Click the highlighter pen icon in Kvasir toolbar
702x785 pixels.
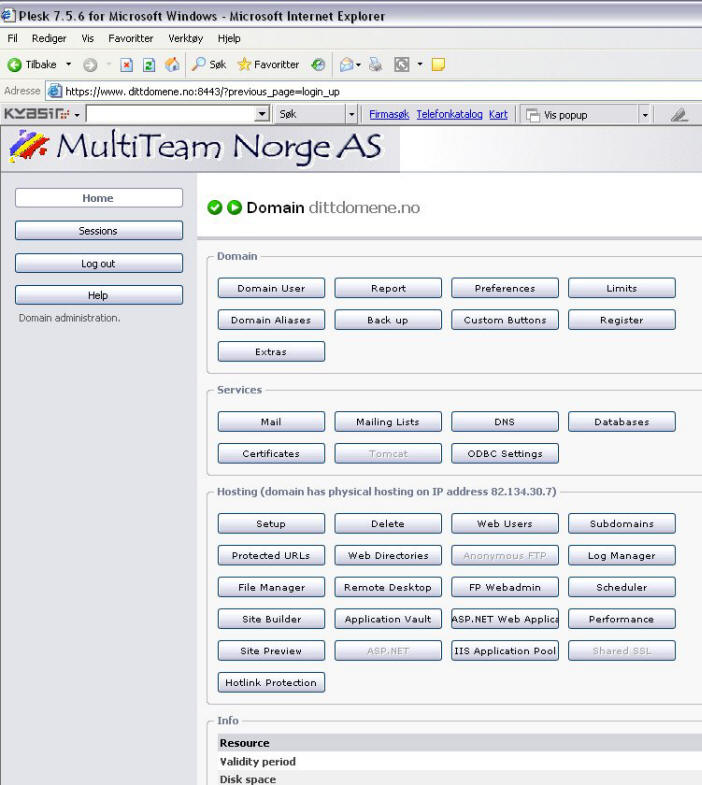coord(679,115)
